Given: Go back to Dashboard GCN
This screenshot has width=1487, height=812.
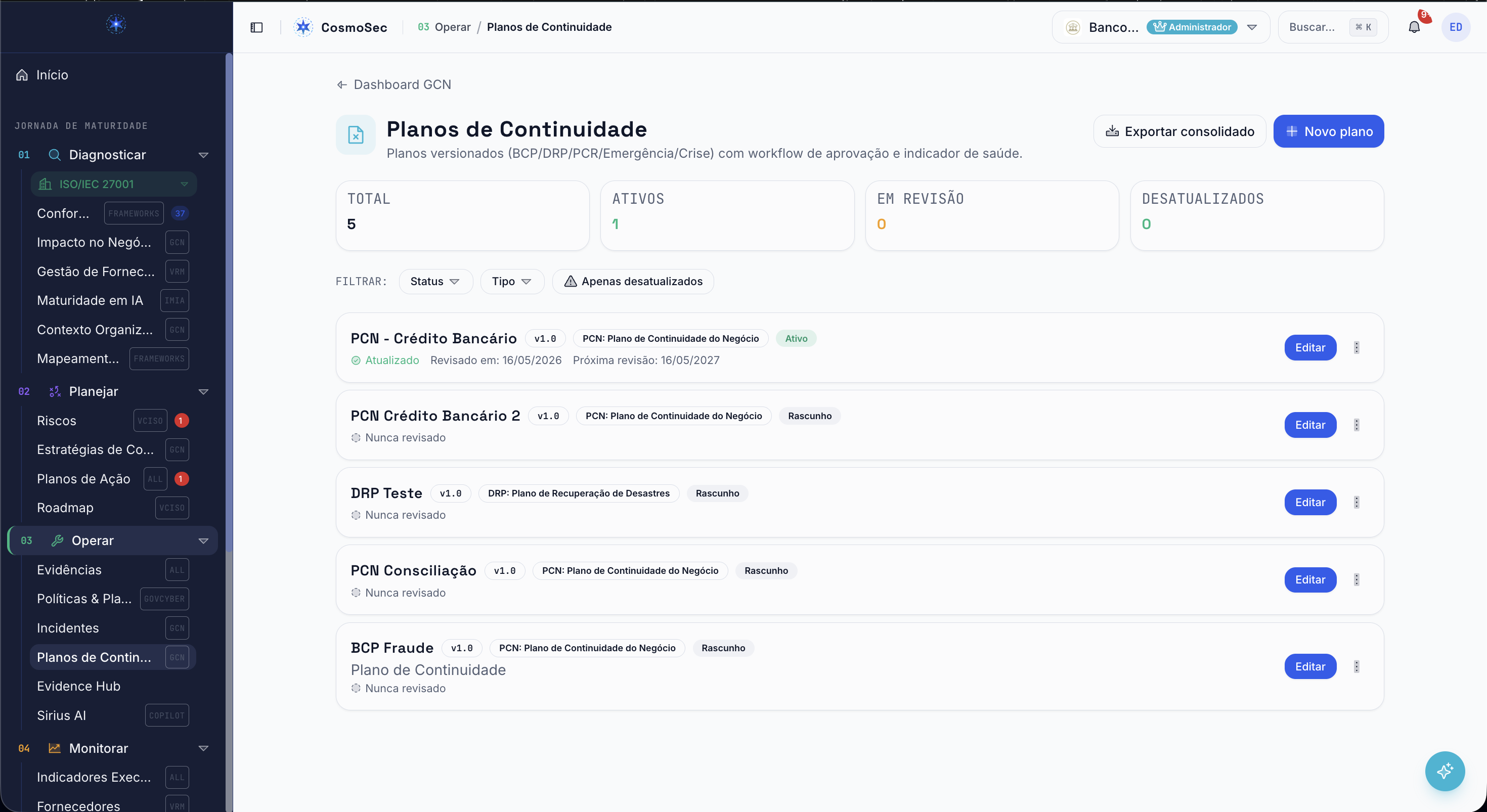Looking at the screenshot, I should [x=393, y=85].
